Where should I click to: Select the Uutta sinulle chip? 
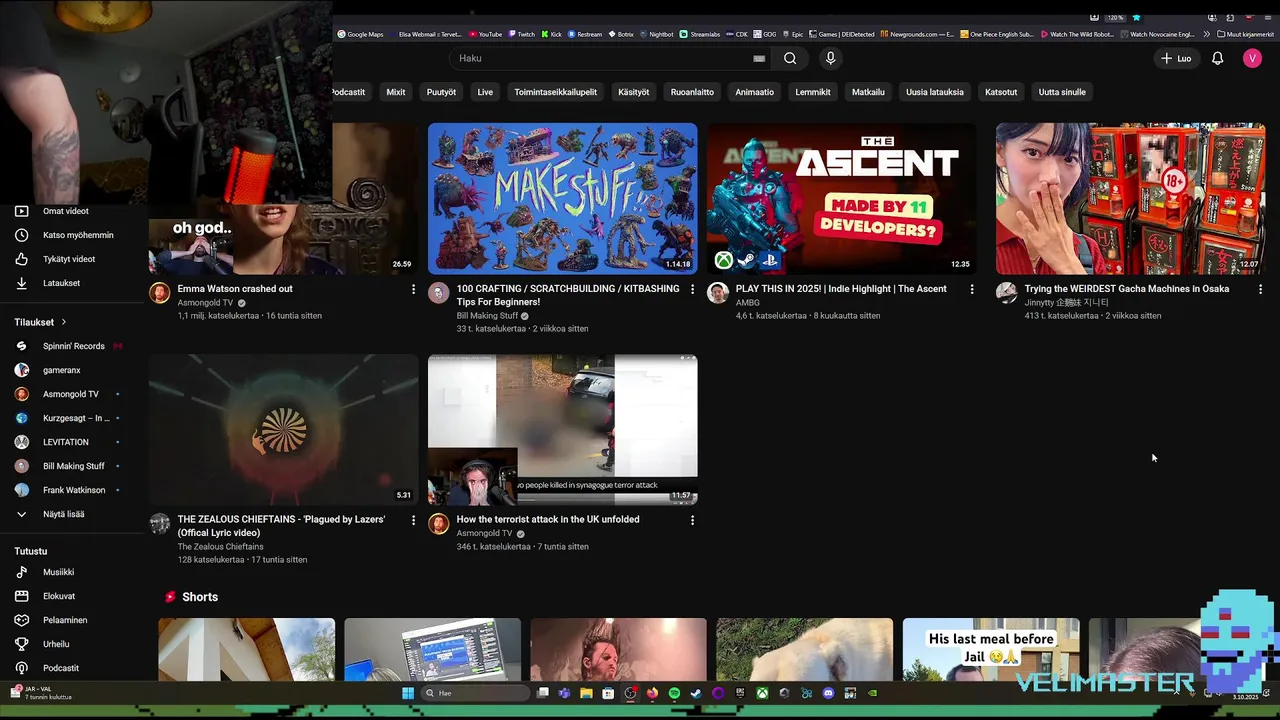coord(1062,92)
